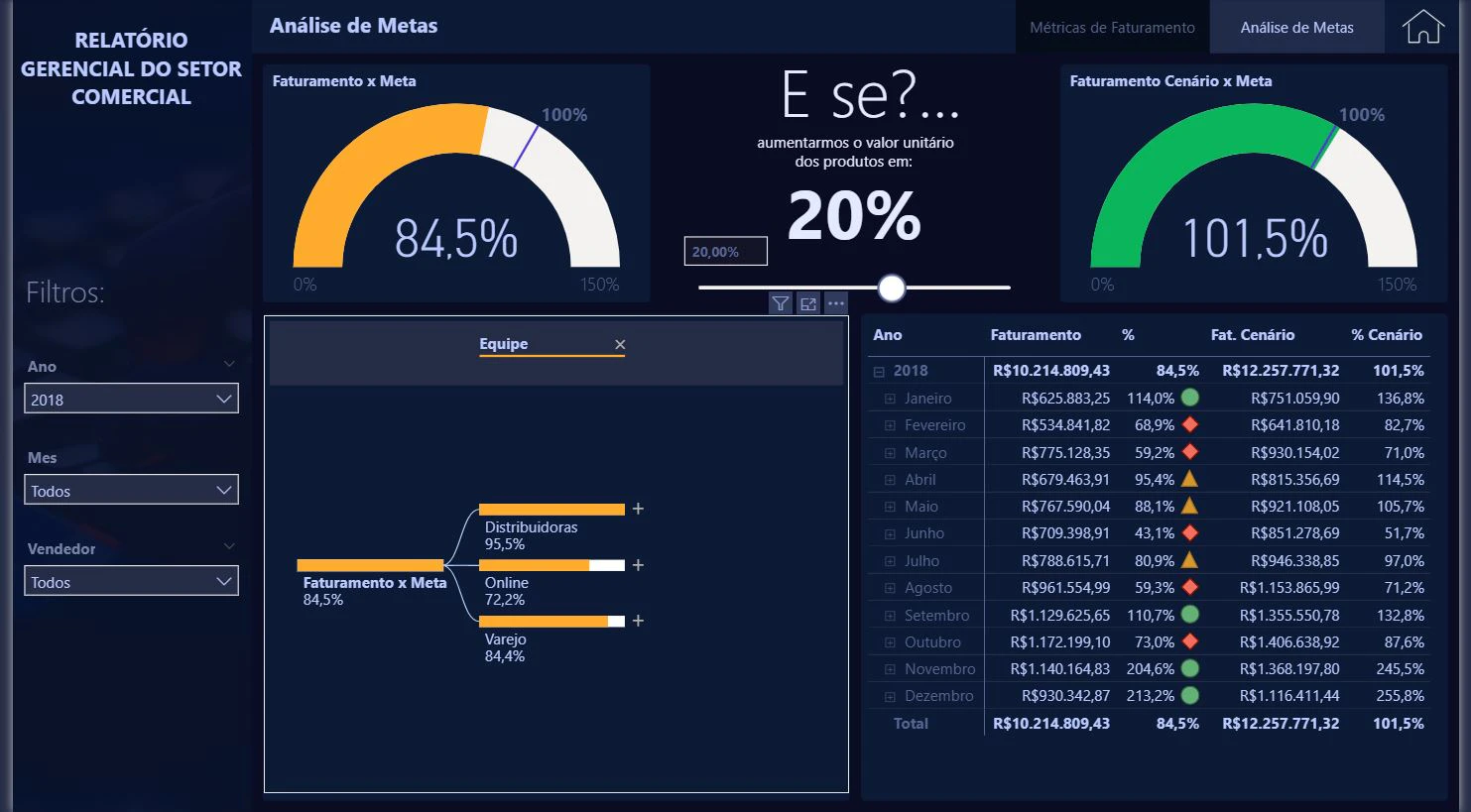Open the Ano dropdown showing 2018
The height and width of the screenshot is (812, 1471).
coord(131,399)
